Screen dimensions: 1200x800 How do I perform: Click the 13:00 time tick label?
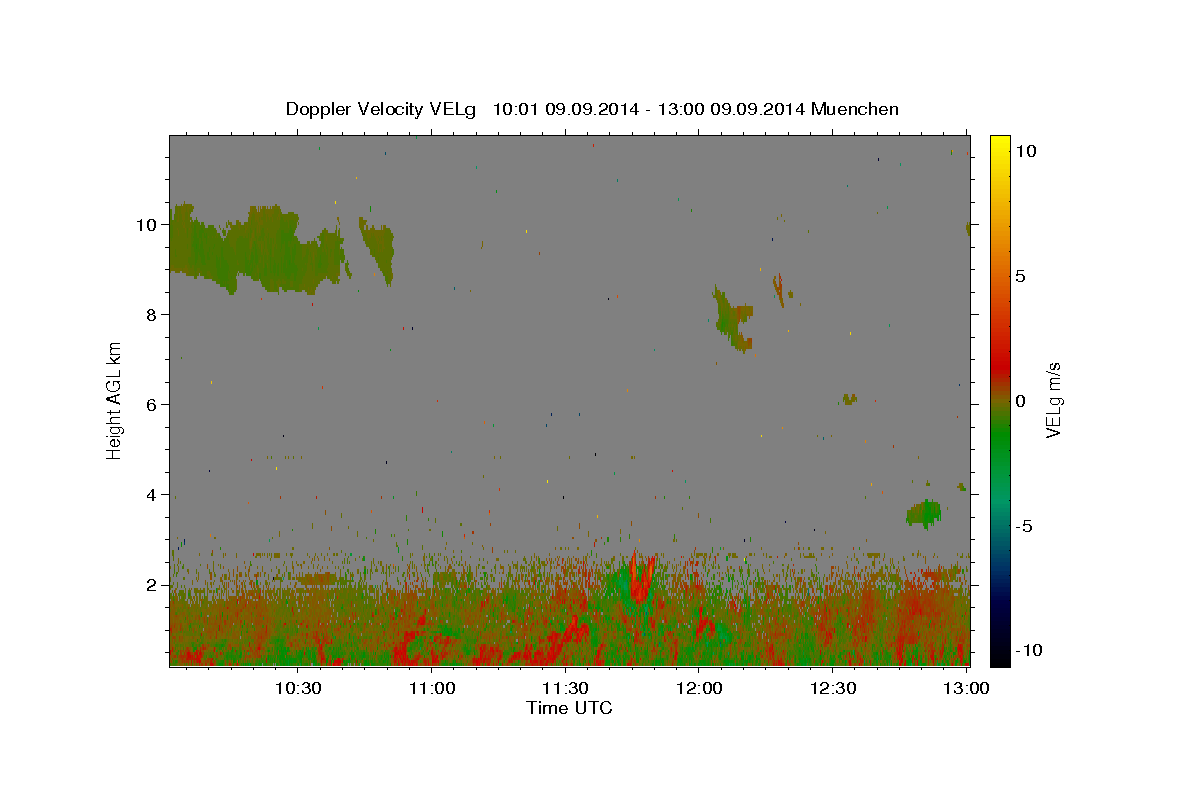click(x=966, y=688)
